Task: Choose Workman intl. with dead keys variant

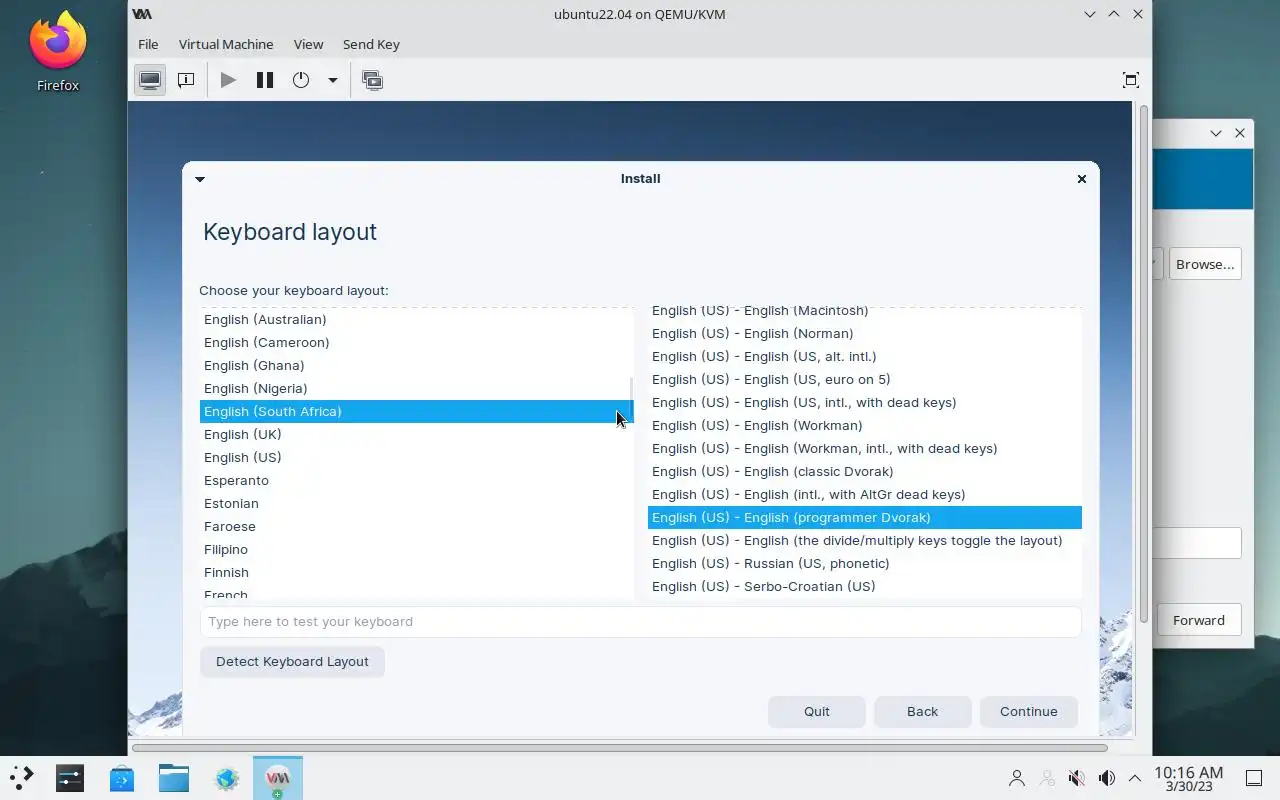Action: pyautogui.click(x=864, y=448)
